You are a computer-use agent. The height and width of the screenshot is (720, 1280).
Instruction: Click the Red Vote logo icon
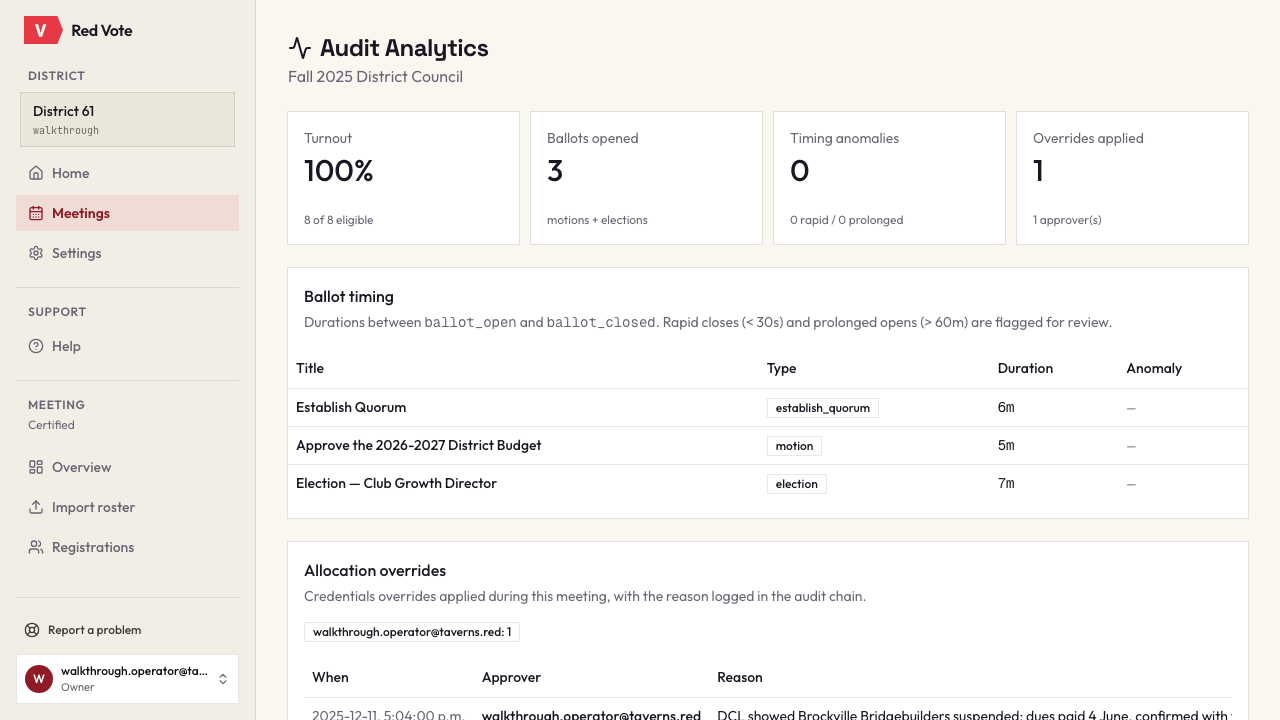point(43,30)
